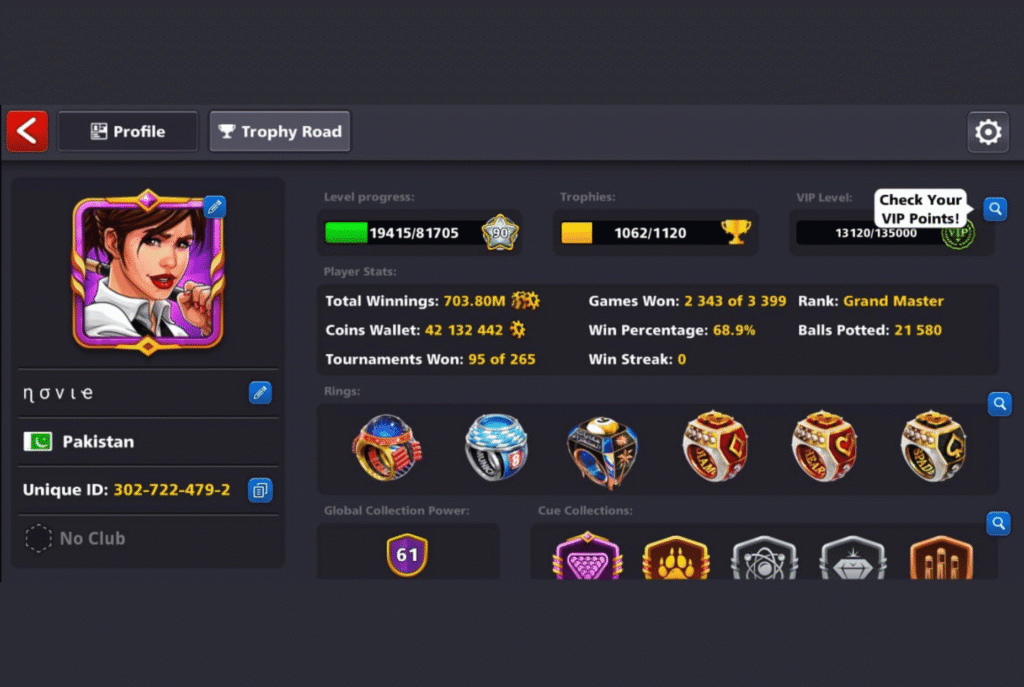Click the player avatar portrait
The width and height of the screenshot is (1024, 687).
148,272
